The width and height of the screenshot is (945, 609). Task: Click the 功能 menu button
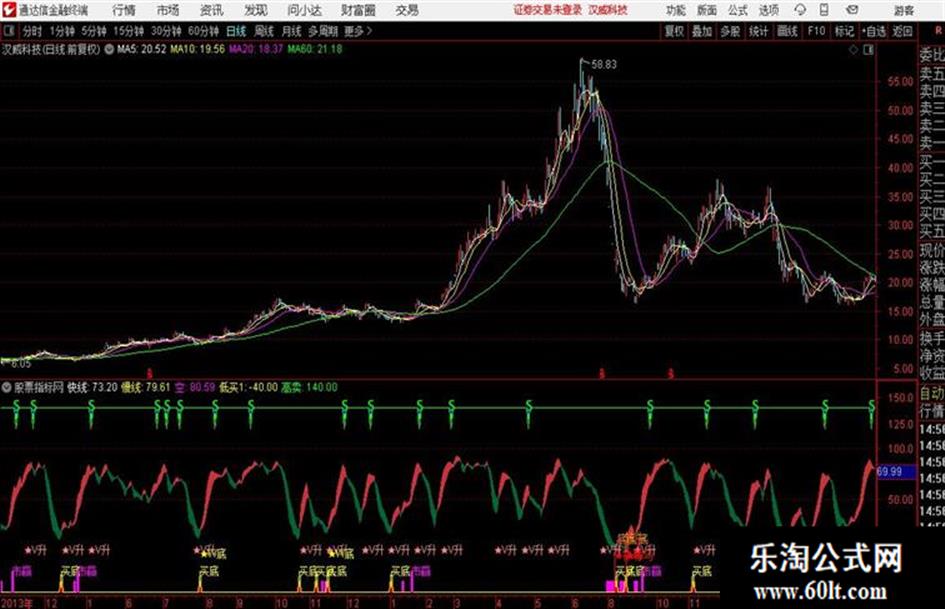point(676,10)
